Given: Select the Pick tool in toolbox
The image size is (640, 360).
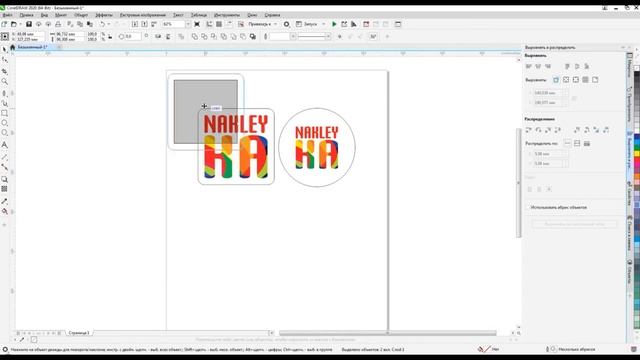Looking at the screenshot, I should click(4, 50).
